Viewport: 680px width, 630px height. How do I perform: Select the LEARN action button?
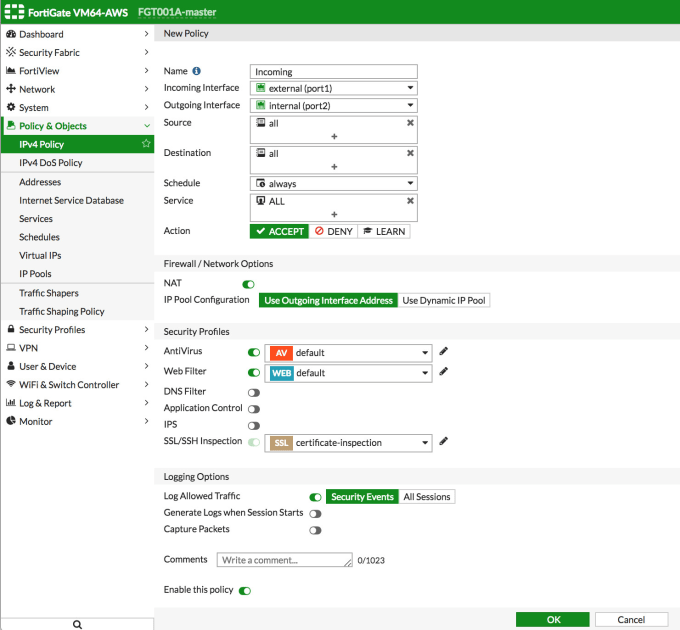click(x=384, y=231)
